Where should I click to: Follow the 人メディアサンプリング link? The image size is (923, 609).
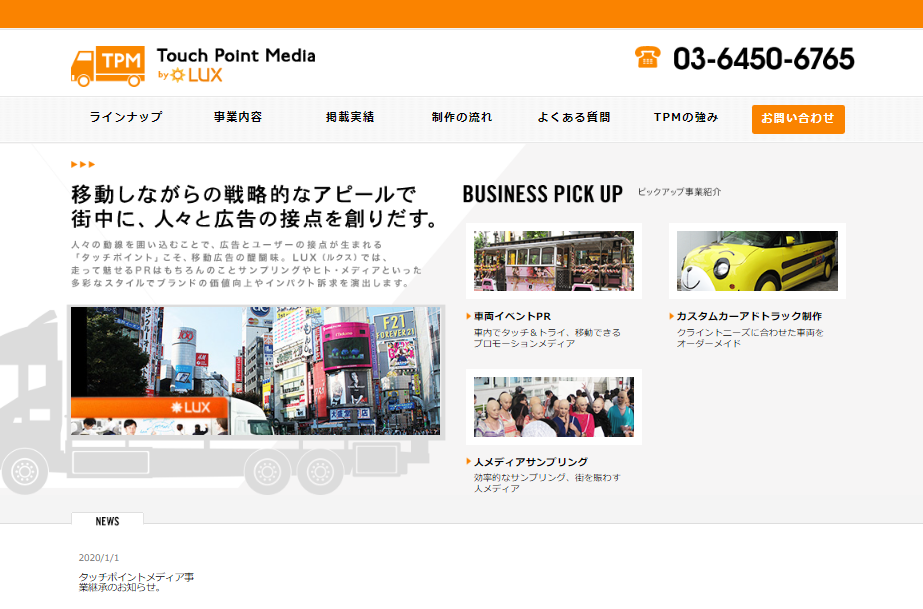coord(531,462)
